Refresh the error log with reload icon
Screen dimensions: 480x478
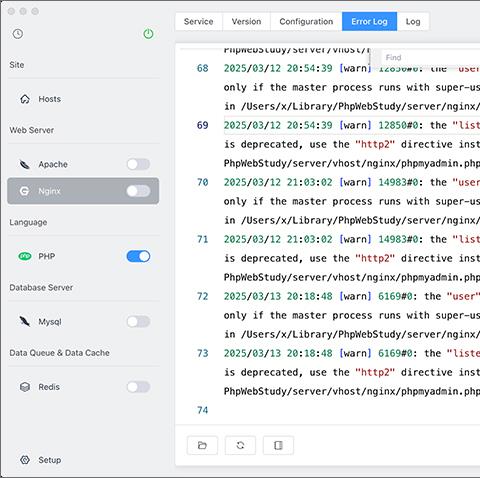point(240,445)
